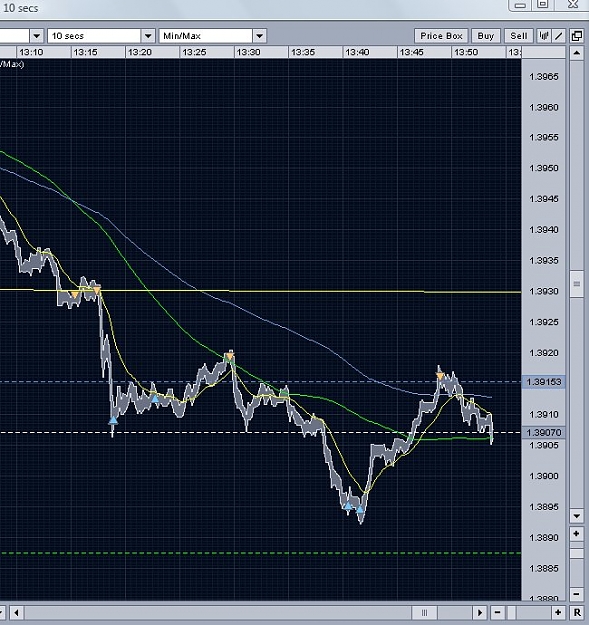The height and width of the screenshot is (625, 589).
Task: Expand the leftmost cut-off dropdown arrow
Action: (36, 36)
